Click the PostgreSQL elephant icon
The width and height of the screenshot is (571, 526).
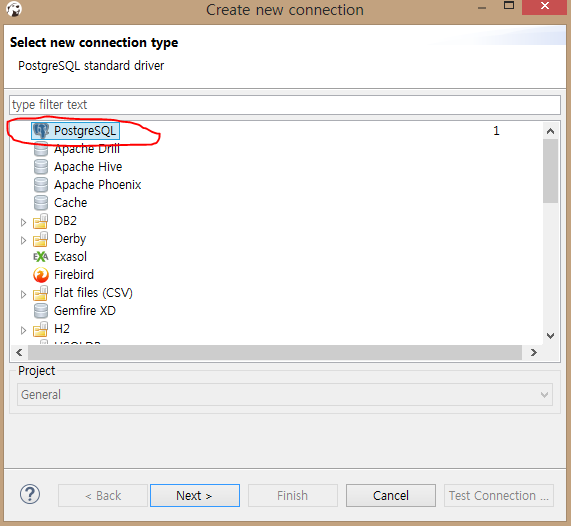point(41,130)
